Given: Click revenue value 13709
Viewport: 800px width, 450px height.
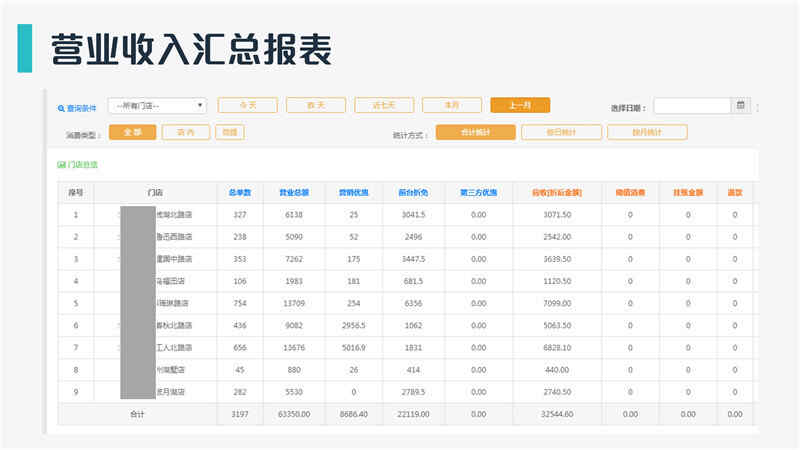Looking at the screenshot, I should click(x=294, y=303).
